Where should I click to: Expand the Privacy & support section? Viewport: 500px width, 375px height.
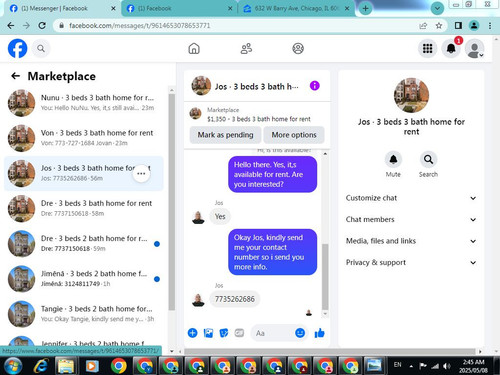click(411, 262)
